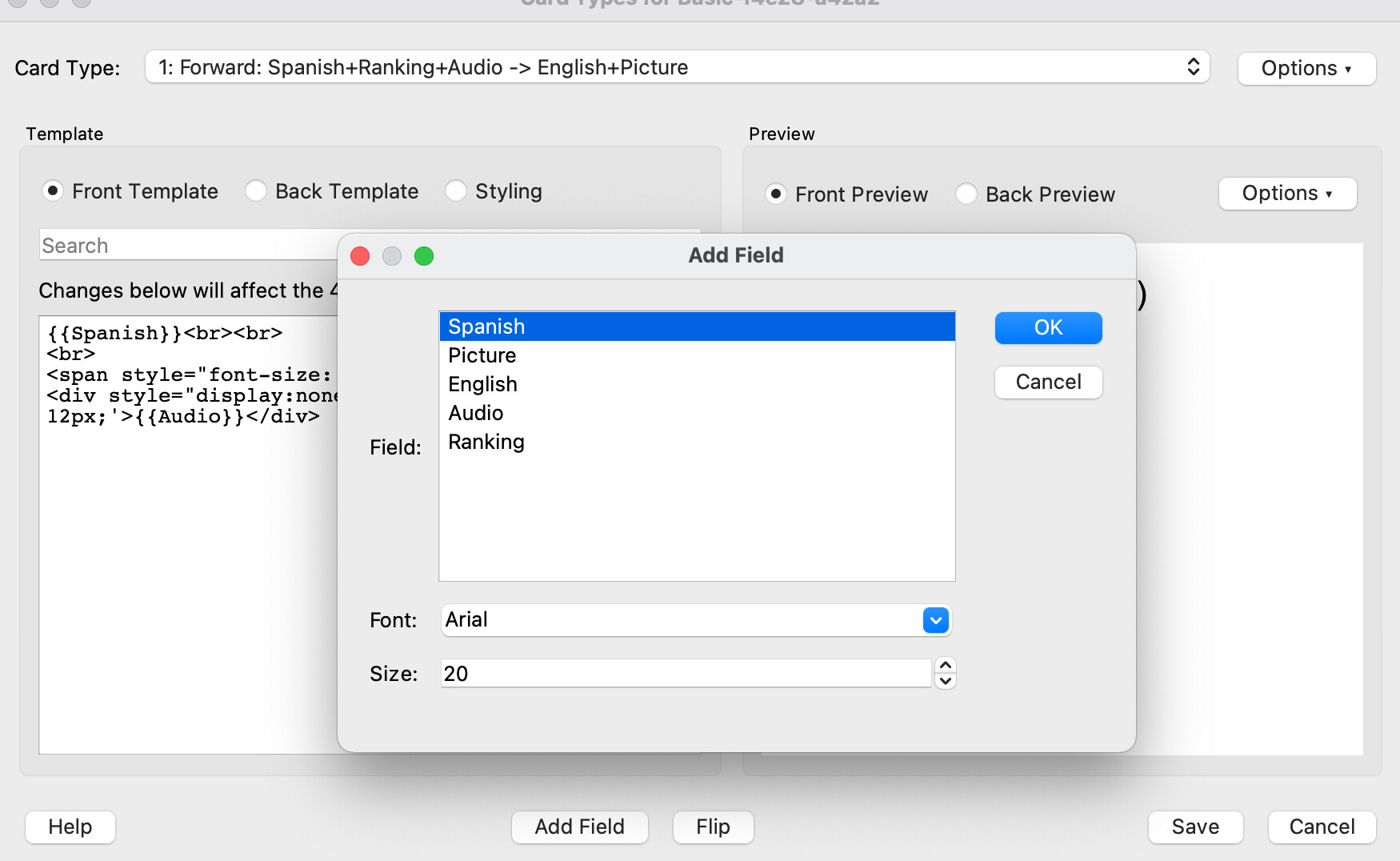Open the Card Type dropdown
This screenshot has height=861, width=1400.
[x=677, y=67]
